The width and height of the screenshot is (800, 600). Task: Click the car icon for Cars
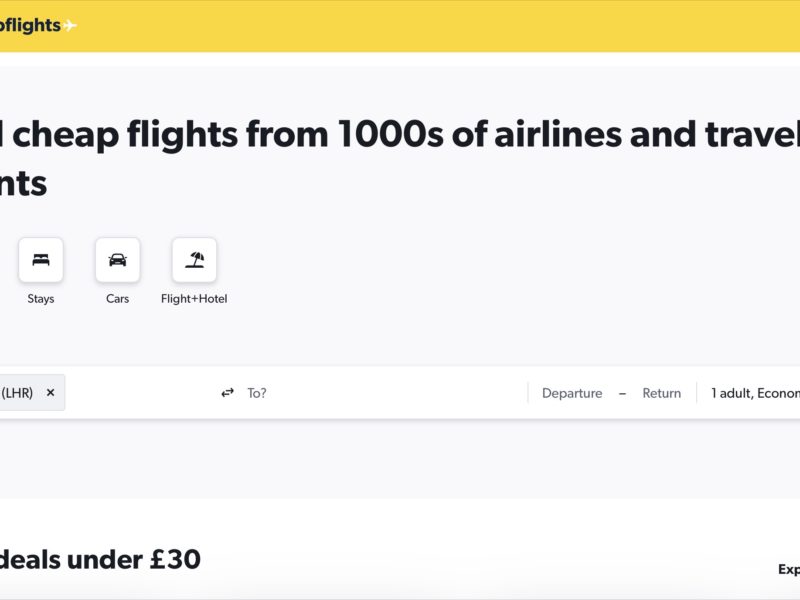pos(118,260)
